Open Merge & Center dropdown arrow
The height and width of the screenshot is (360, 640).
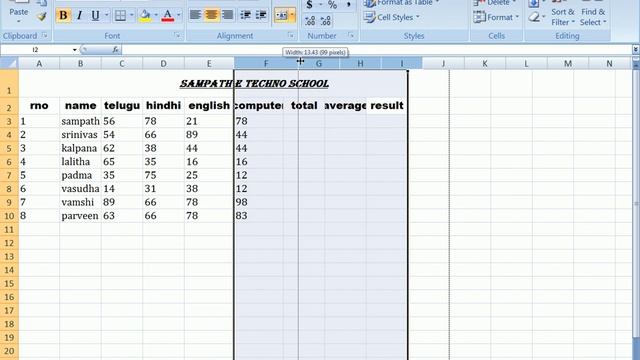pyautogui.click(x=292, y=16)
